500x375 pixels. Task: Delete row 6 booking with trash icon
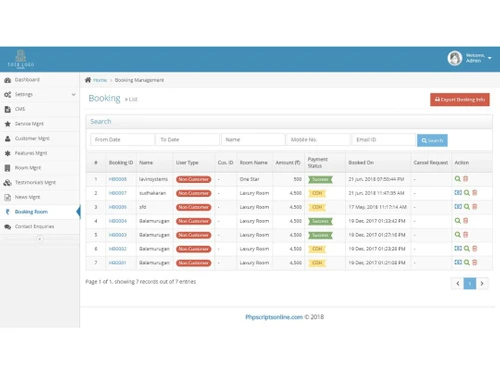475,248
